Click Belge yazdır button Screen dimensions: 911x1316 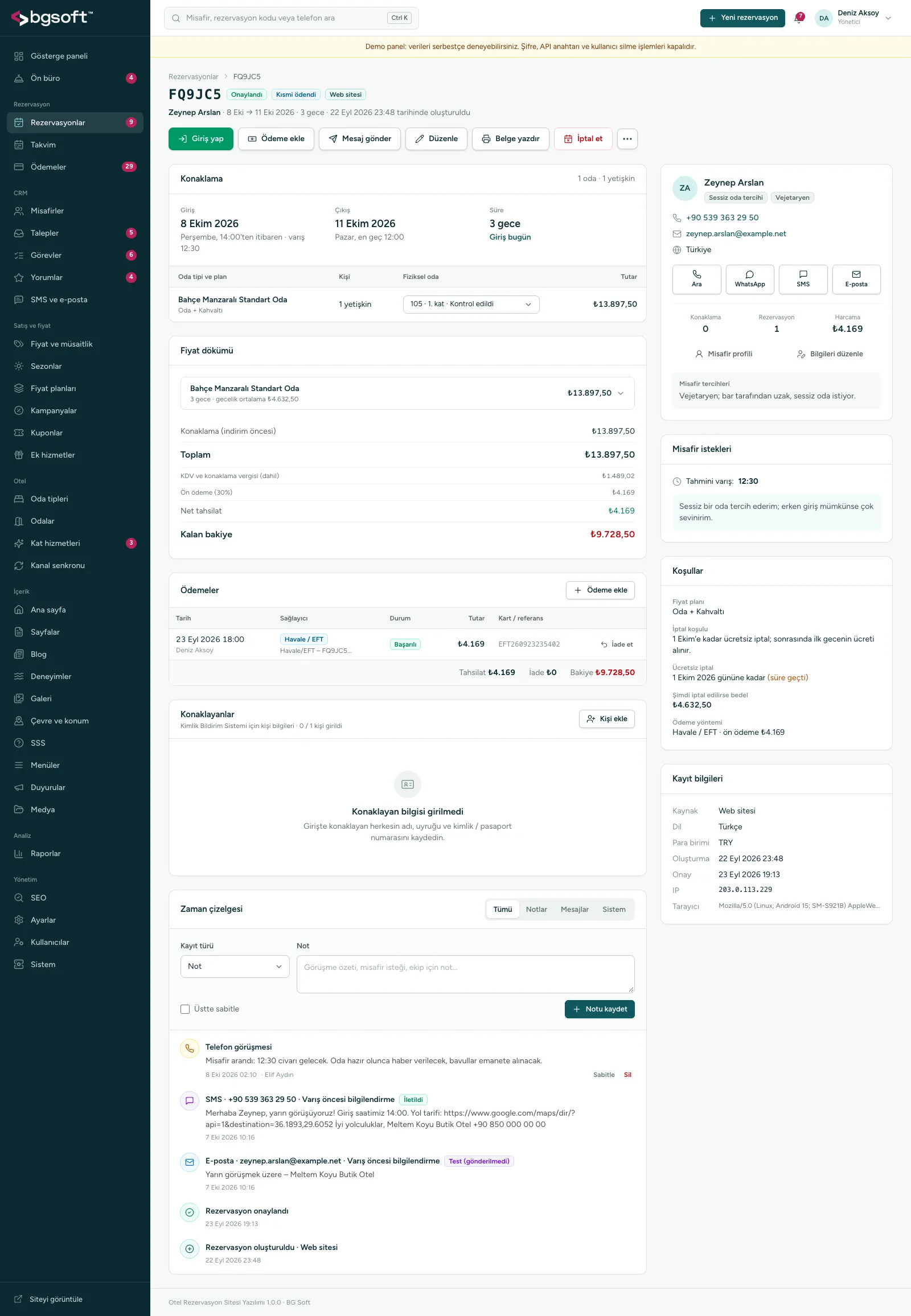pos(510,139)
